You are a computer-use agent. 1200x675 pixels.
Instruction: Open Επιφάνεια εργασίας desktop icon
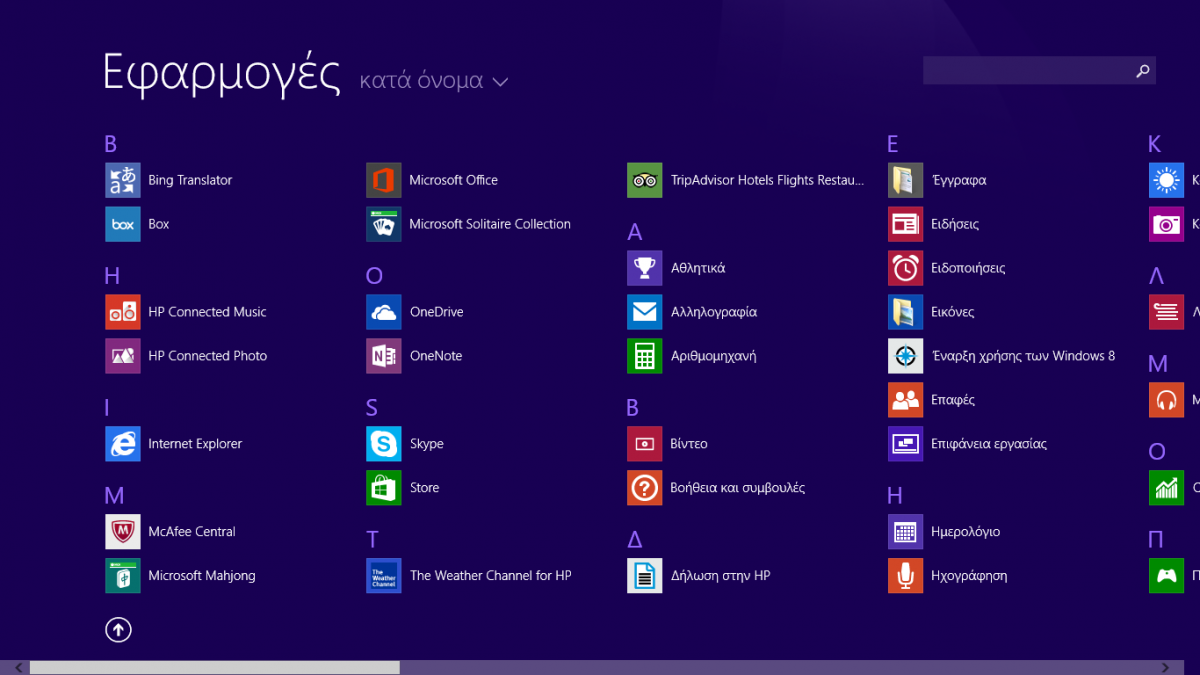906,444
